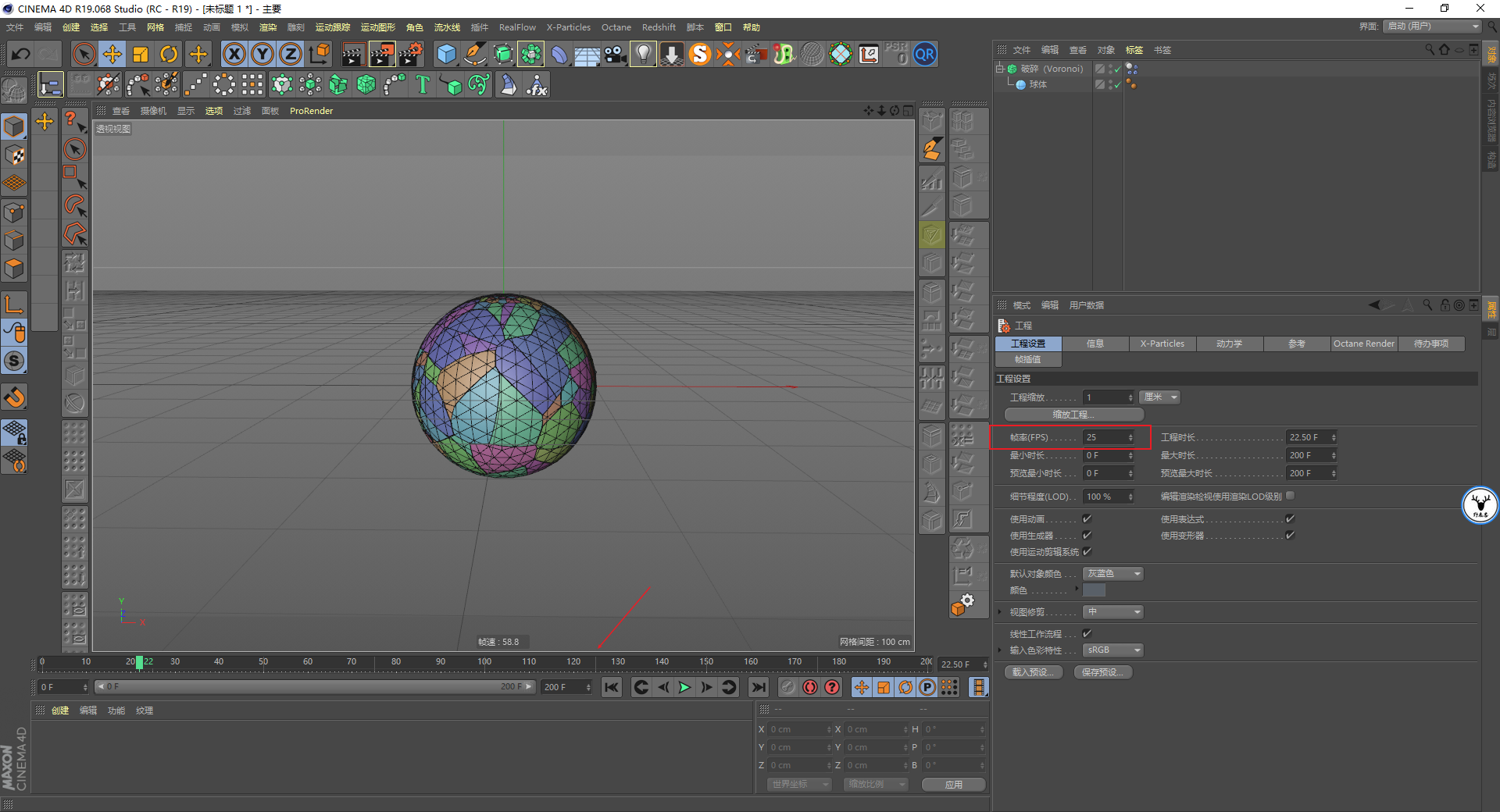This screenshot has width=1500, height=812.
Task: Open Edit Render Settings icon
Action: click(x=411, y=55)
